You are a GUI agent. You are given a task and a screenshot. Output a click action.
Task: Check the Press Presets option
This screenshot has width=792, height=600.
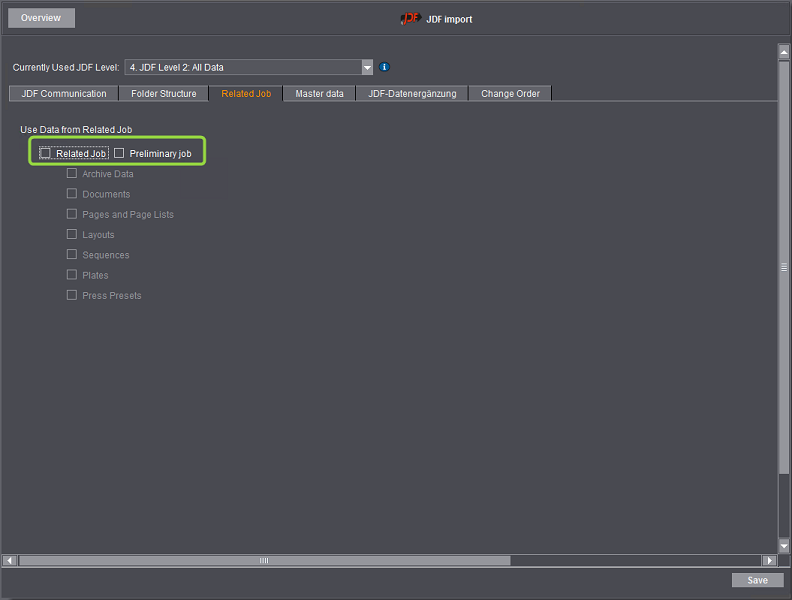click(x=72, y=295)
